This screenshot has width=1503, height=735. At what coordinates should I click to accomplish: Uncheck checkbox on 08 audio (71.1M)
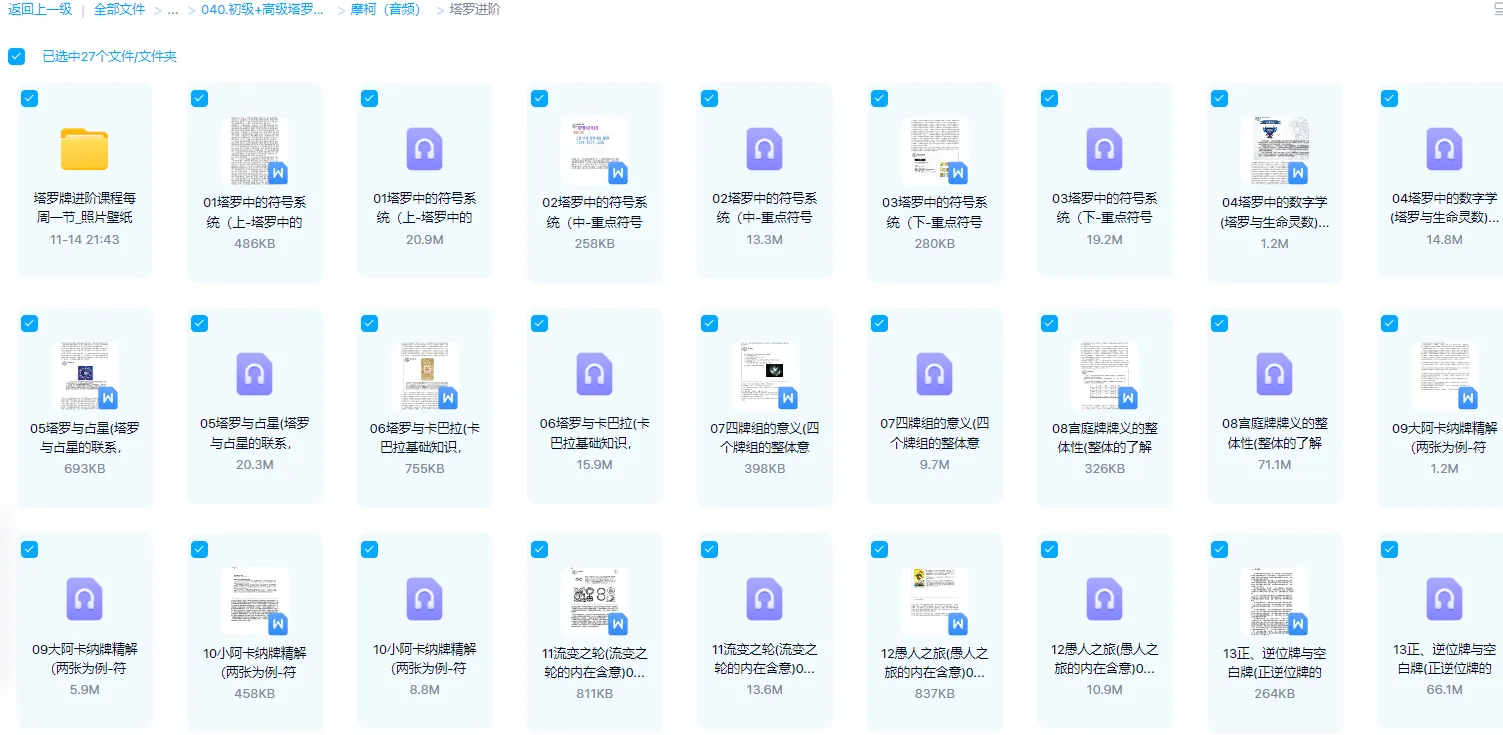pyautogui.click(x=1219, y=323)
